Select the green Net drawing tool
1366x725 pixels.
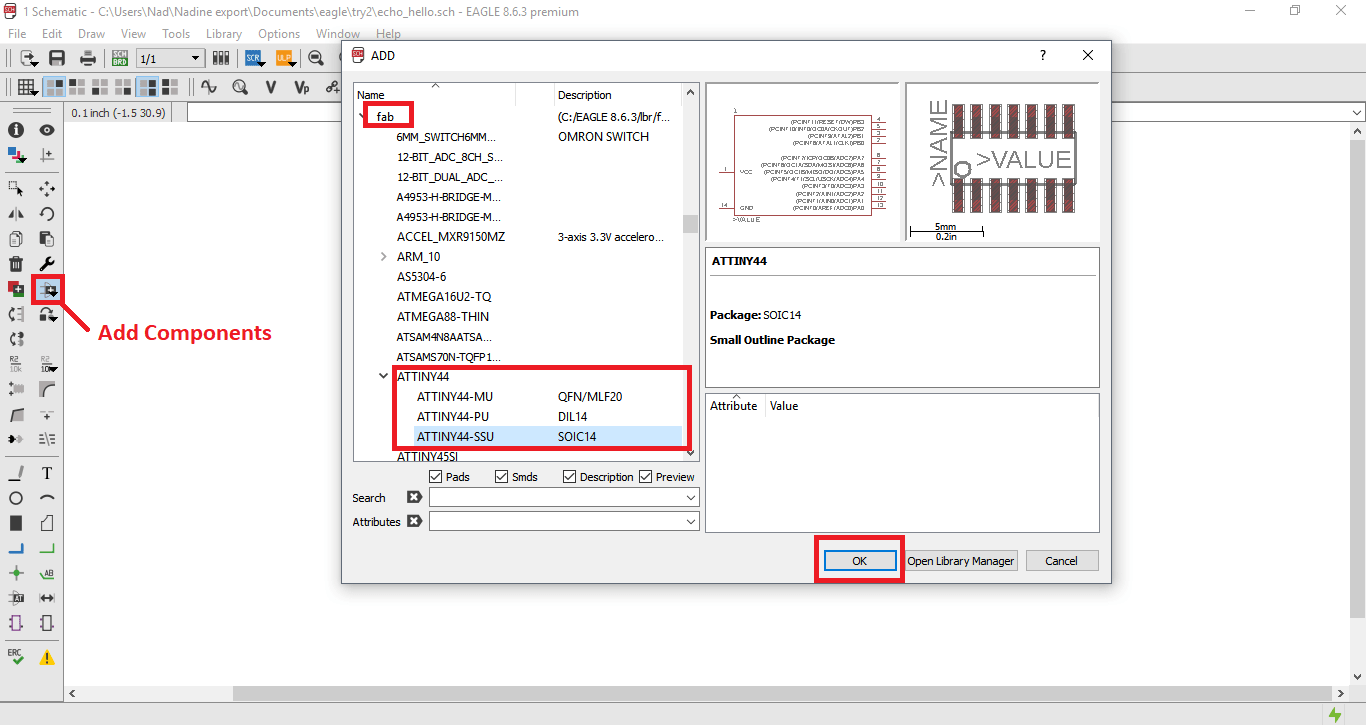46,548
